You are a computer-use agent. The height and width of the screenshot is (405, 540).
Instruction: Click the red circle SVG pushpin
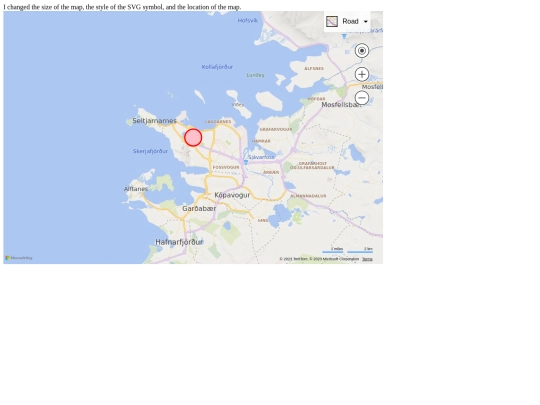[x=193, y=137]
